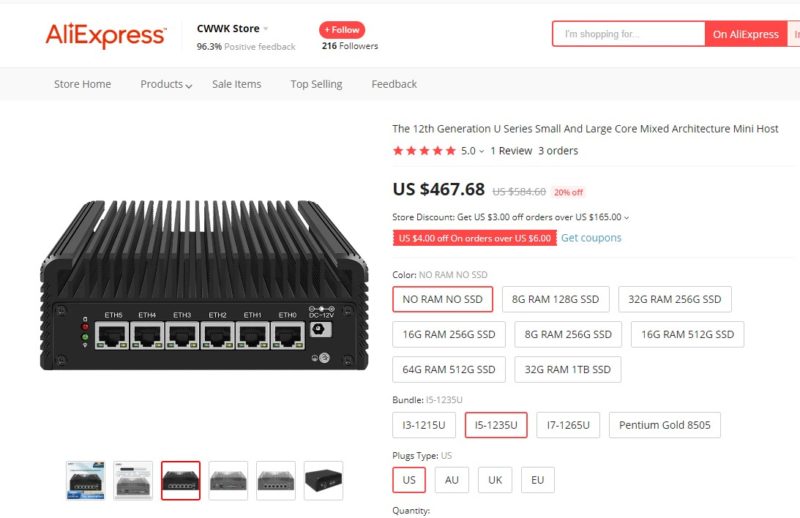Click the AliExpress logo
800x518 pixels.
point(105,35)
